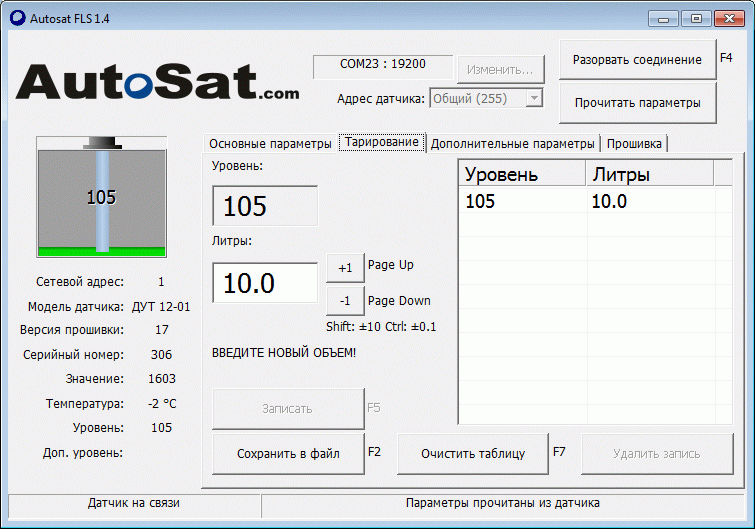This screenshot has width=755, height=529.
Task: Click the COM23 : 19200 port field
Action: tap(382, 65)
